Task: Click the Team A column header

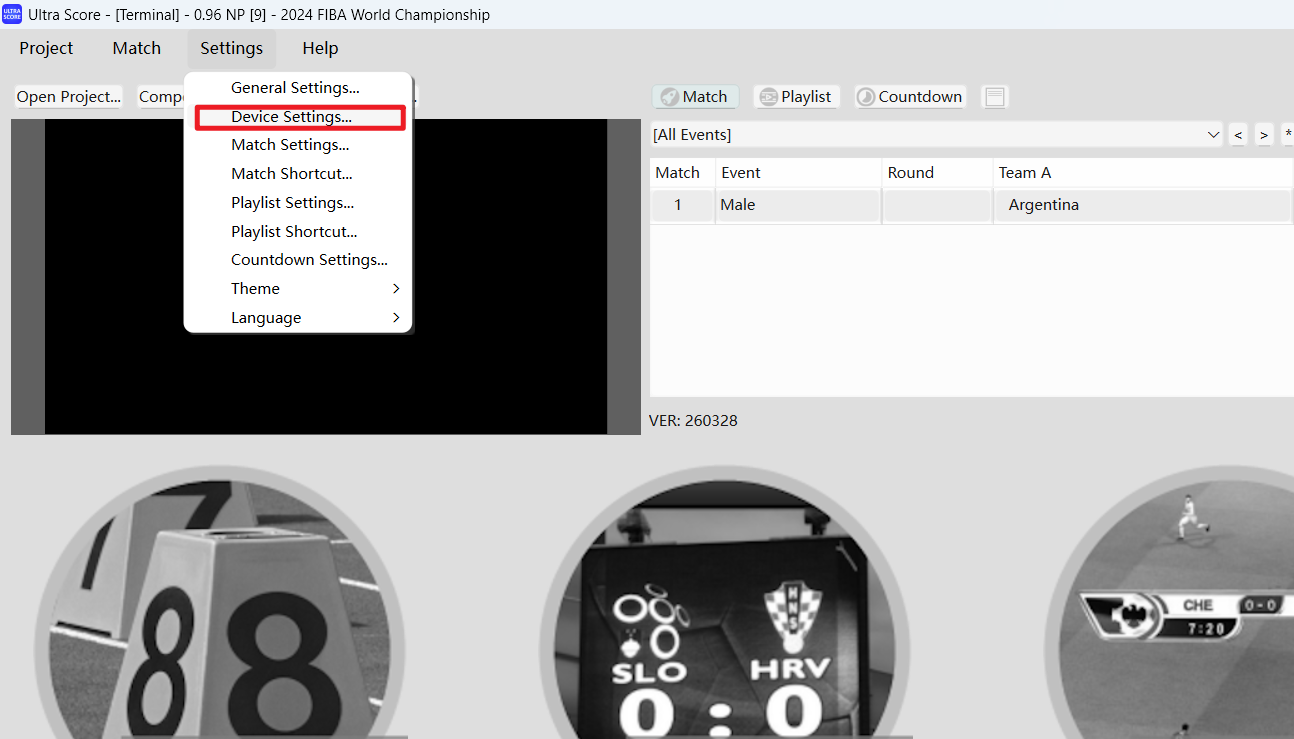Action: coord(1143,173)
